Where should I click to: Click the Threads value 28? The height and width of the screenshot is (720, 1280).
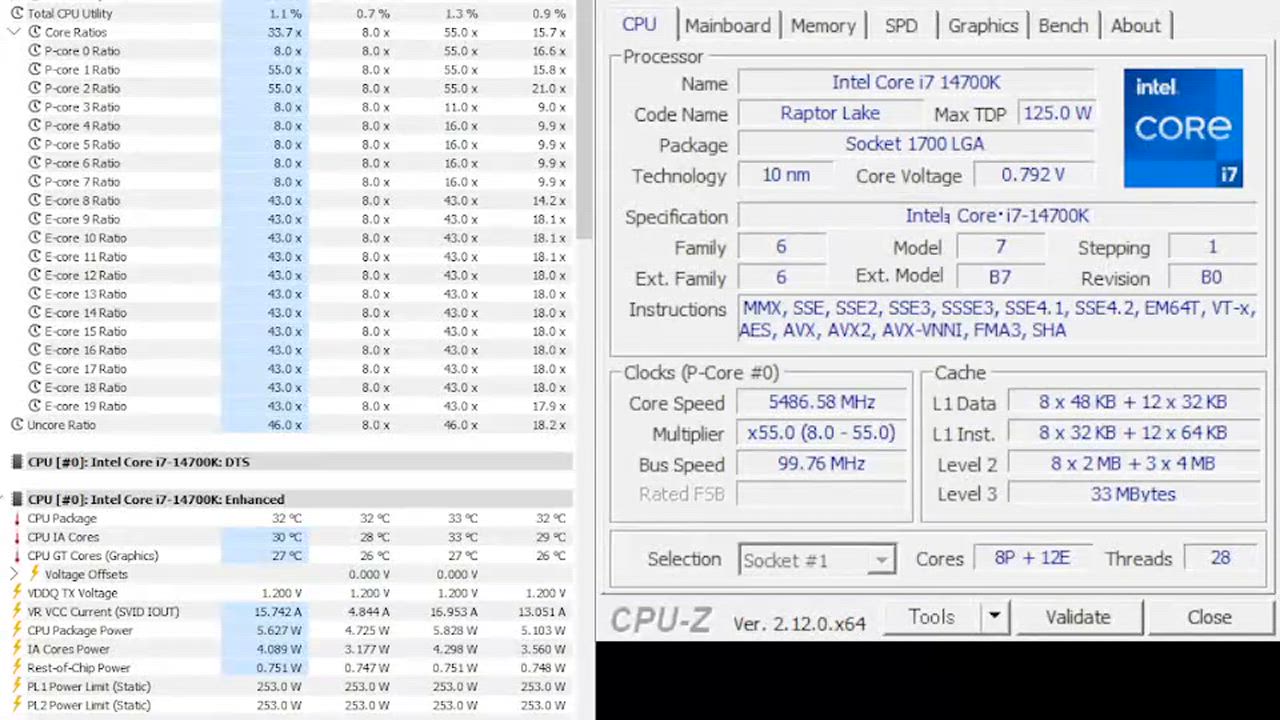coord(1220,558)
